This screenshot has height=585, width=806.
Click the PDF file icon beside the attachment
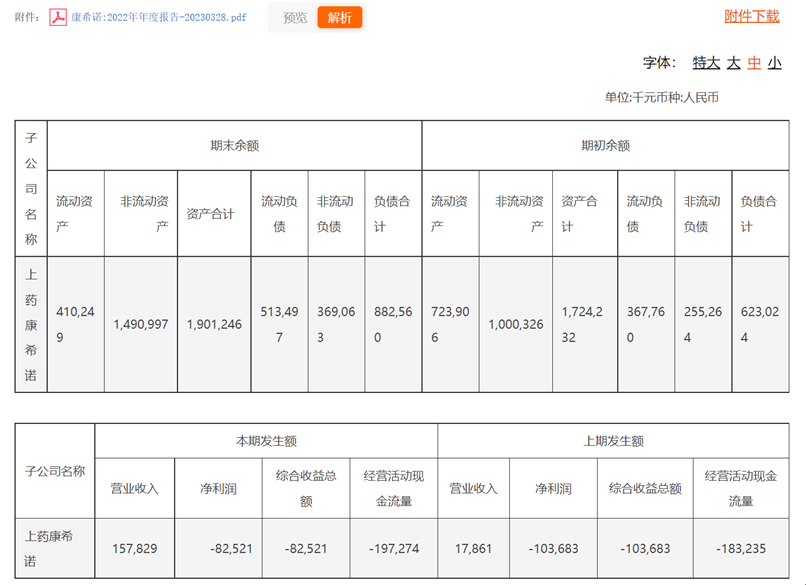point(58,18)
